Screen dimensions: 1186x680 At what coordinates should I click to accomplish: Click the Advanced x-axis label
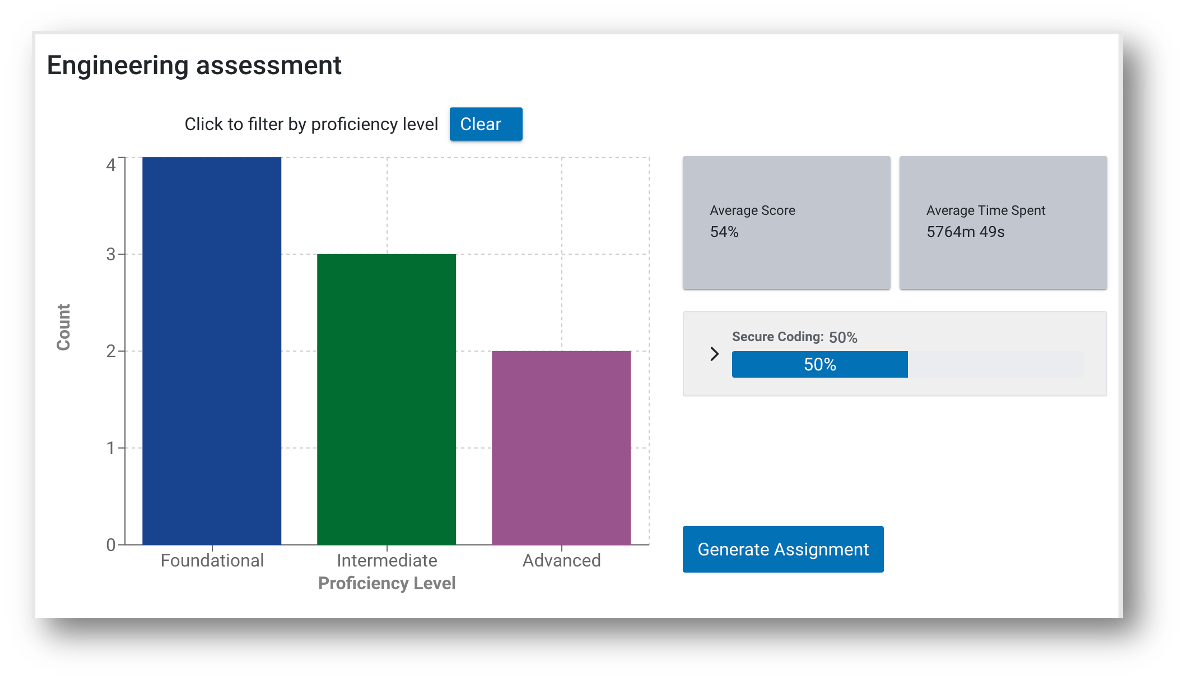(561, 560)
